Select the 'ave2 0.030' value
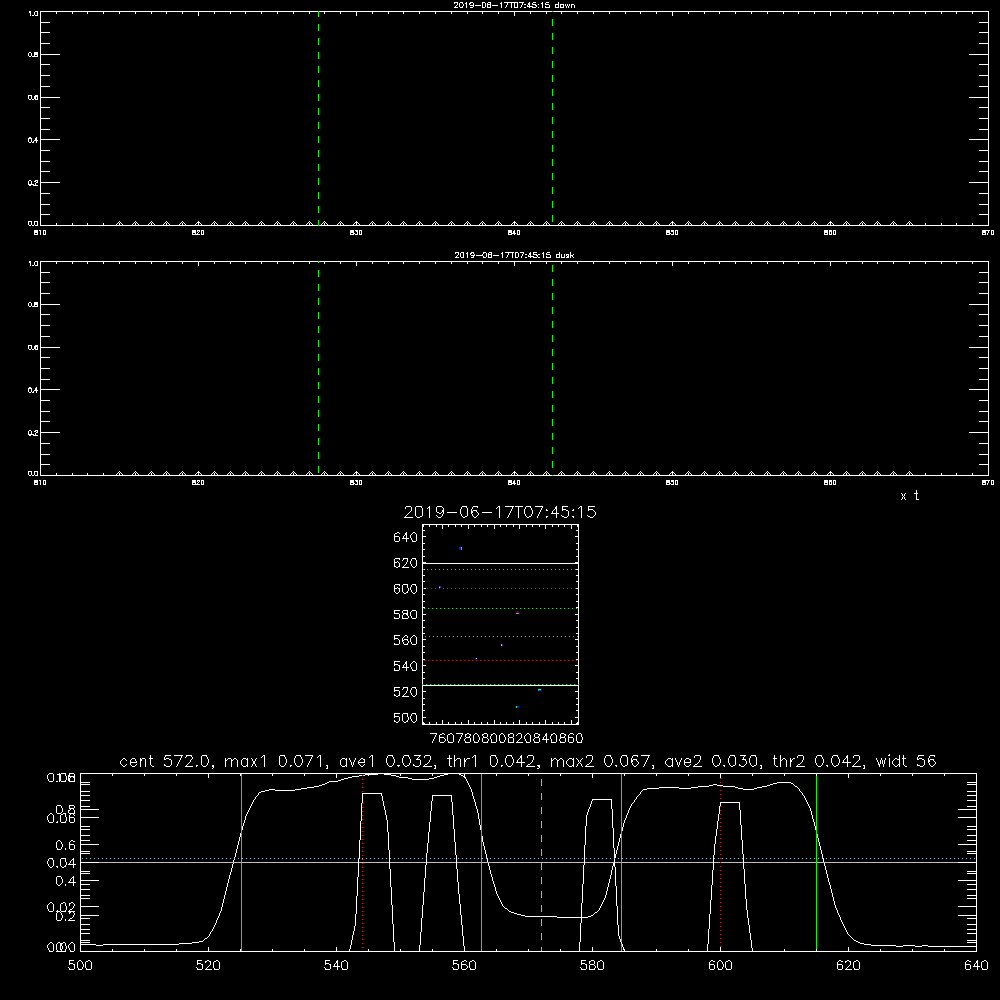The image size is (1000, 1000). (713, 761)
